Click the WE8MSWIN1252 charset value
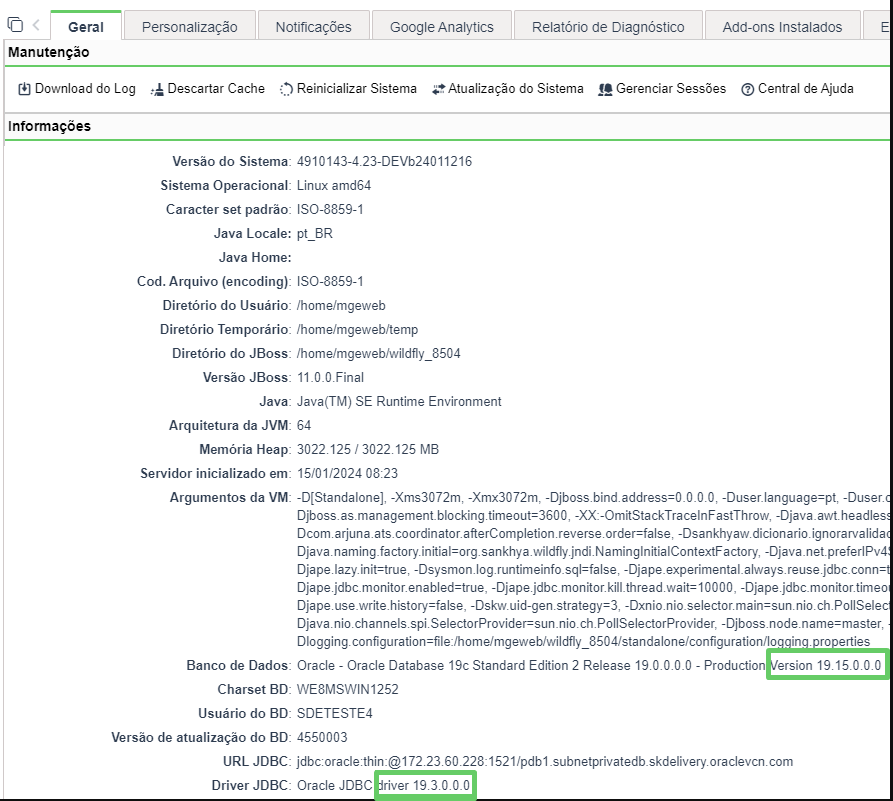893x801 pixels. (x=347, y=689)
